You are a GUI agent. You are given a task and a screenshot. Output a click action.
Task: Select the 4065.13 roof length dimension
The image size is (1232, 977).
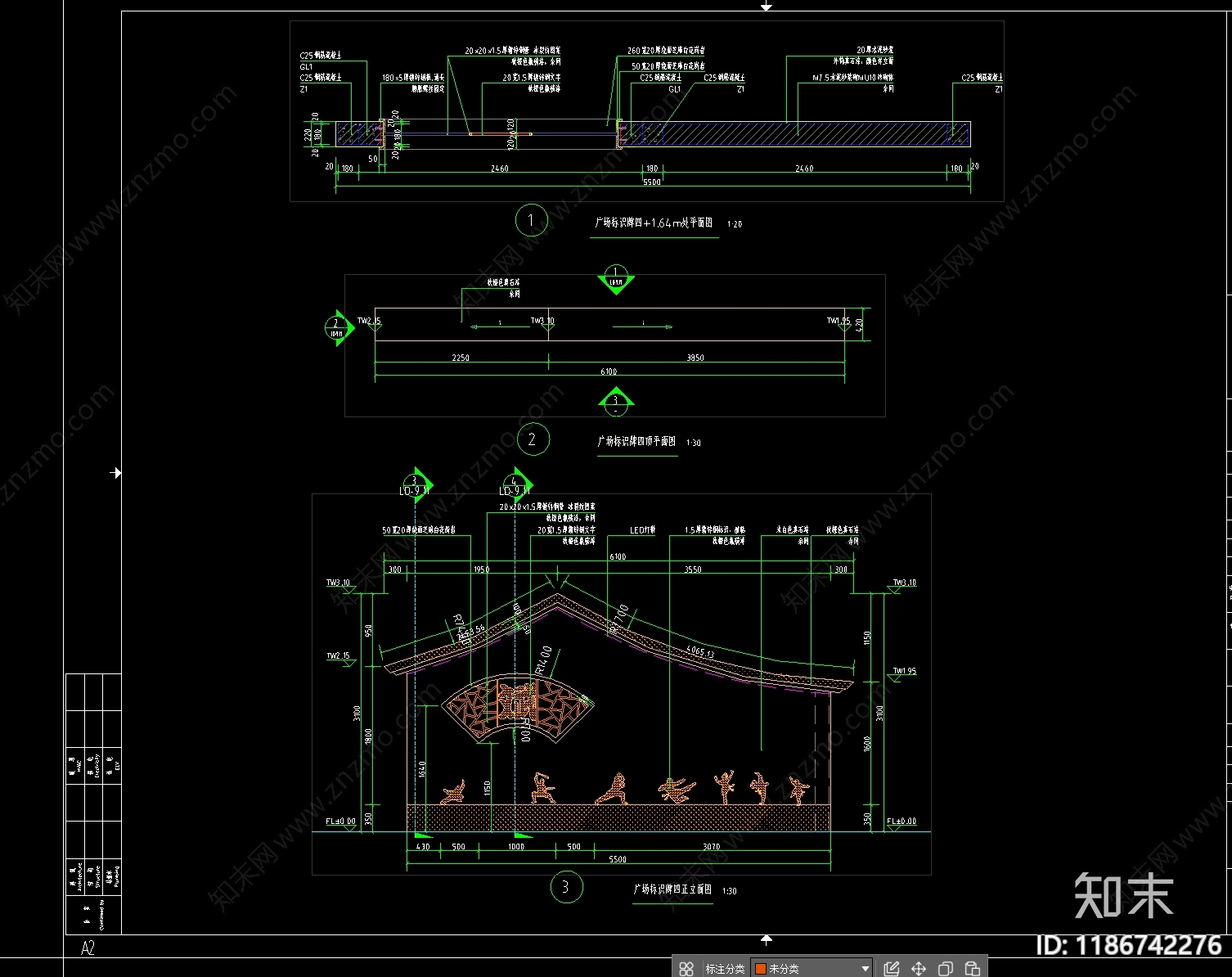click(x=699, y=652)
